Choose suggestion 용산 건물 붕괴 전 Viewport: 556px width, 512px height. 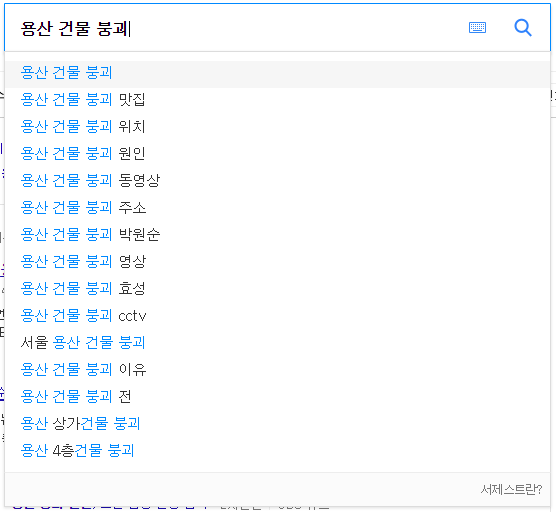[277, 396]
